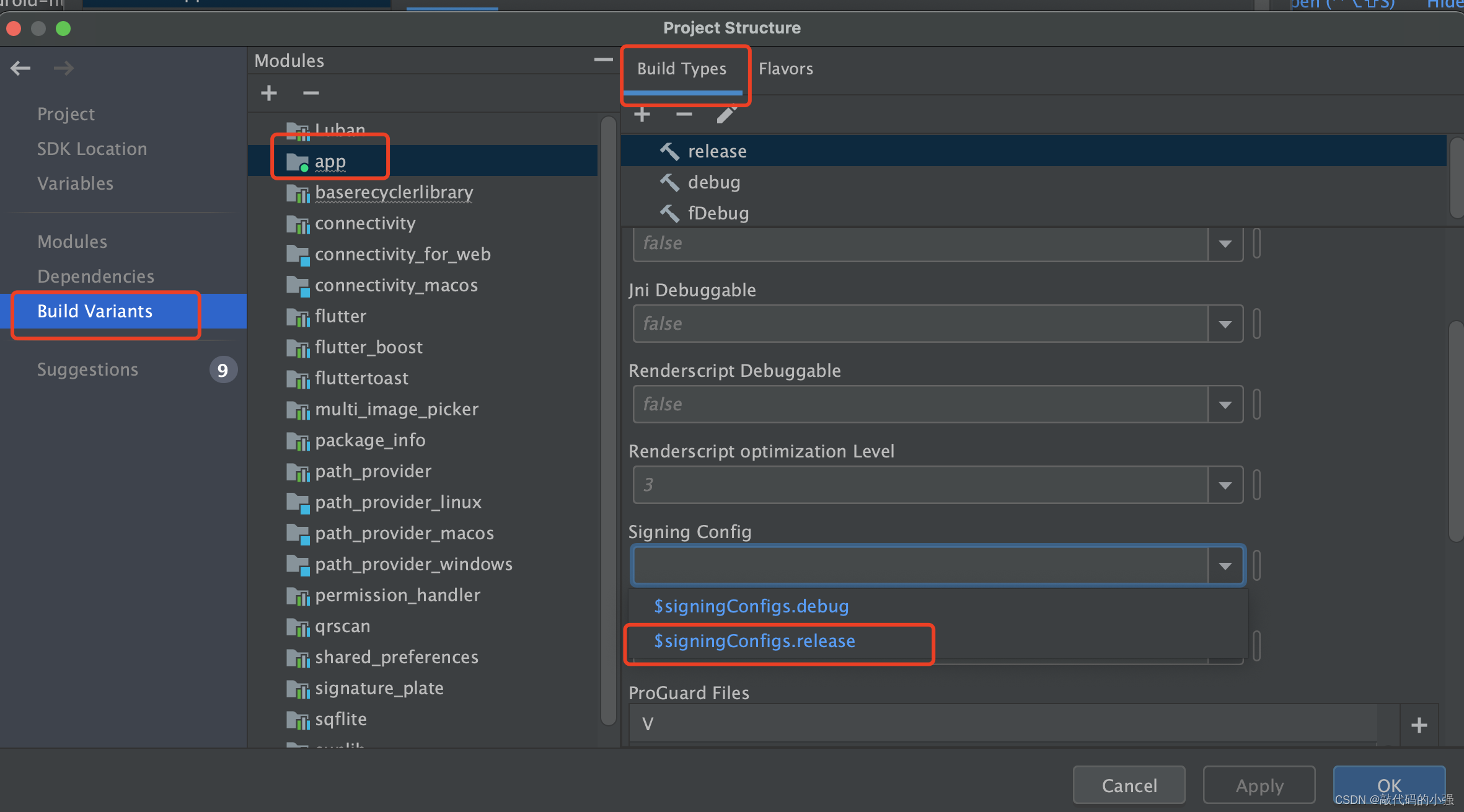Click the back navigation arrow
Viewport: 1464px width, 812px height.
(20, 68)
